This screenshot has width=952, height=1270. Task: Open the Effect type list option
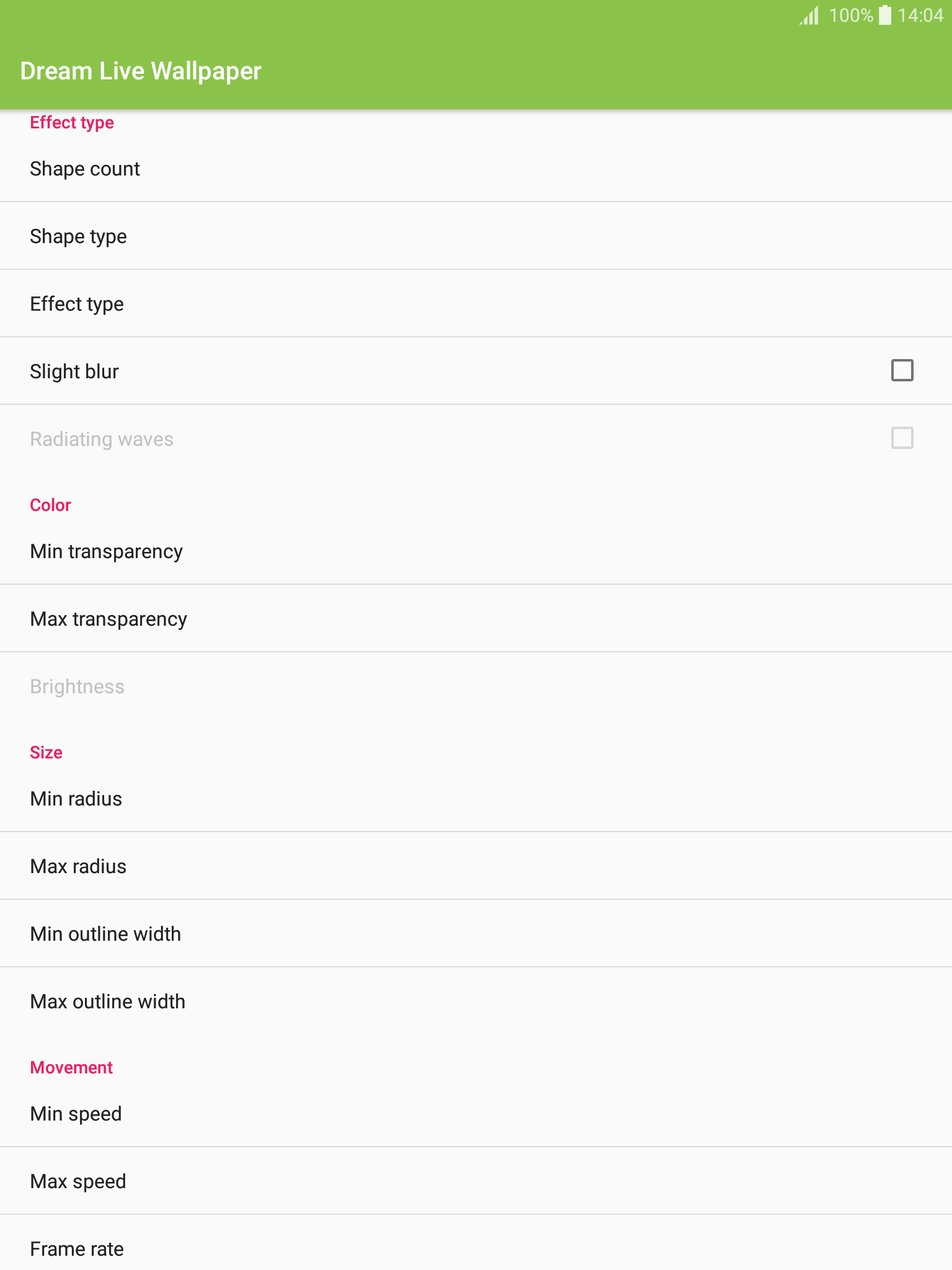click(476, 303)
